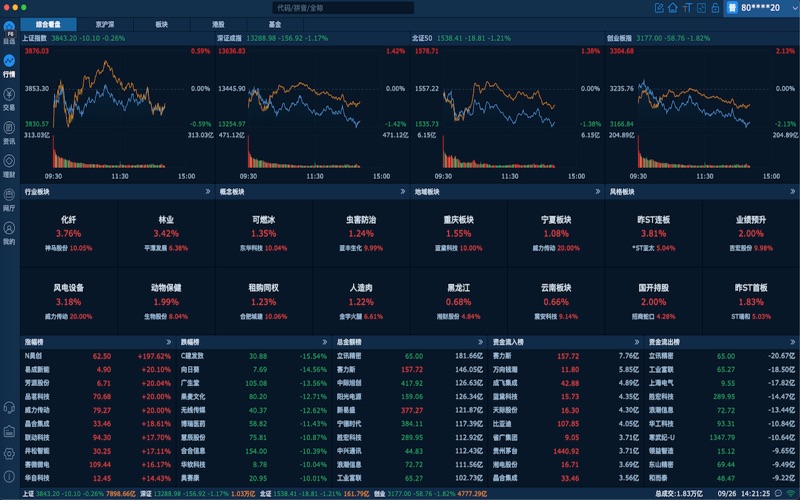Expand the 概念板块 section arrow
800x500 pixels.
click(402, 190)
